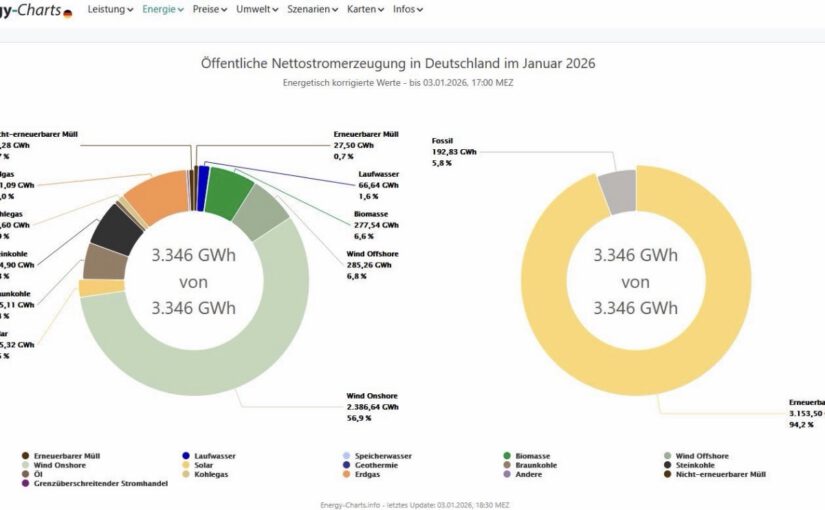Click the gray Fossil donut slice
Screen dimensions: 825x510
coord(617,190)
